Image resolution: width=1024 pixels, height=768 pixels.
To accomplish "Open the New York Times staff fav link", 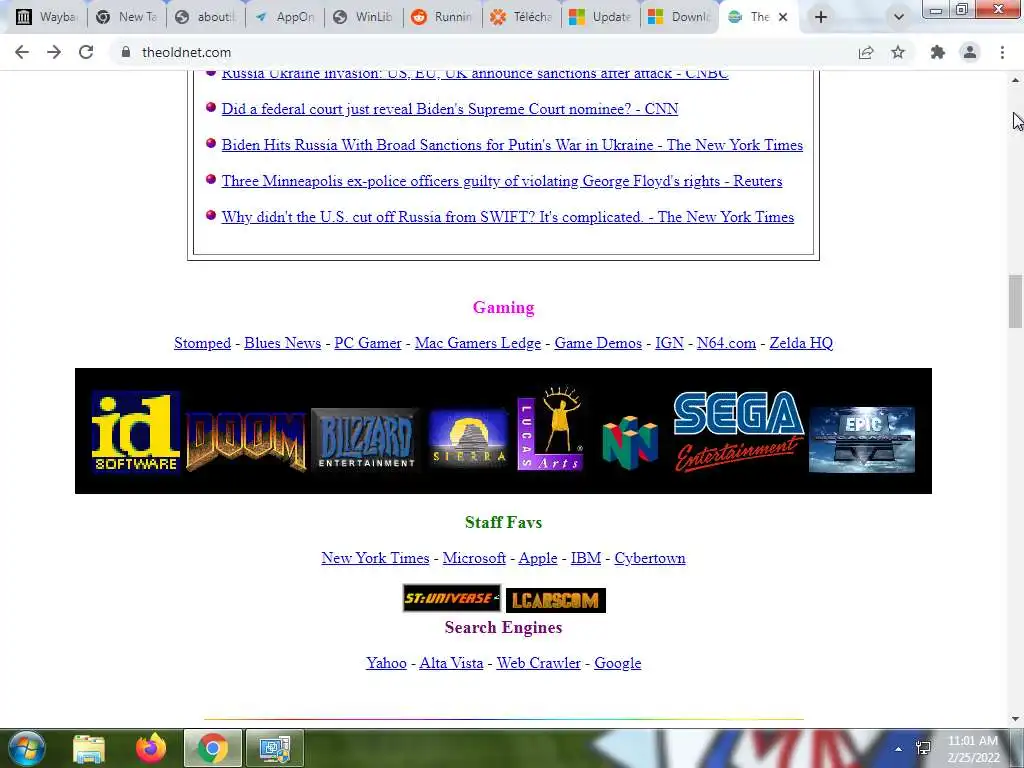I will point(376,558).
